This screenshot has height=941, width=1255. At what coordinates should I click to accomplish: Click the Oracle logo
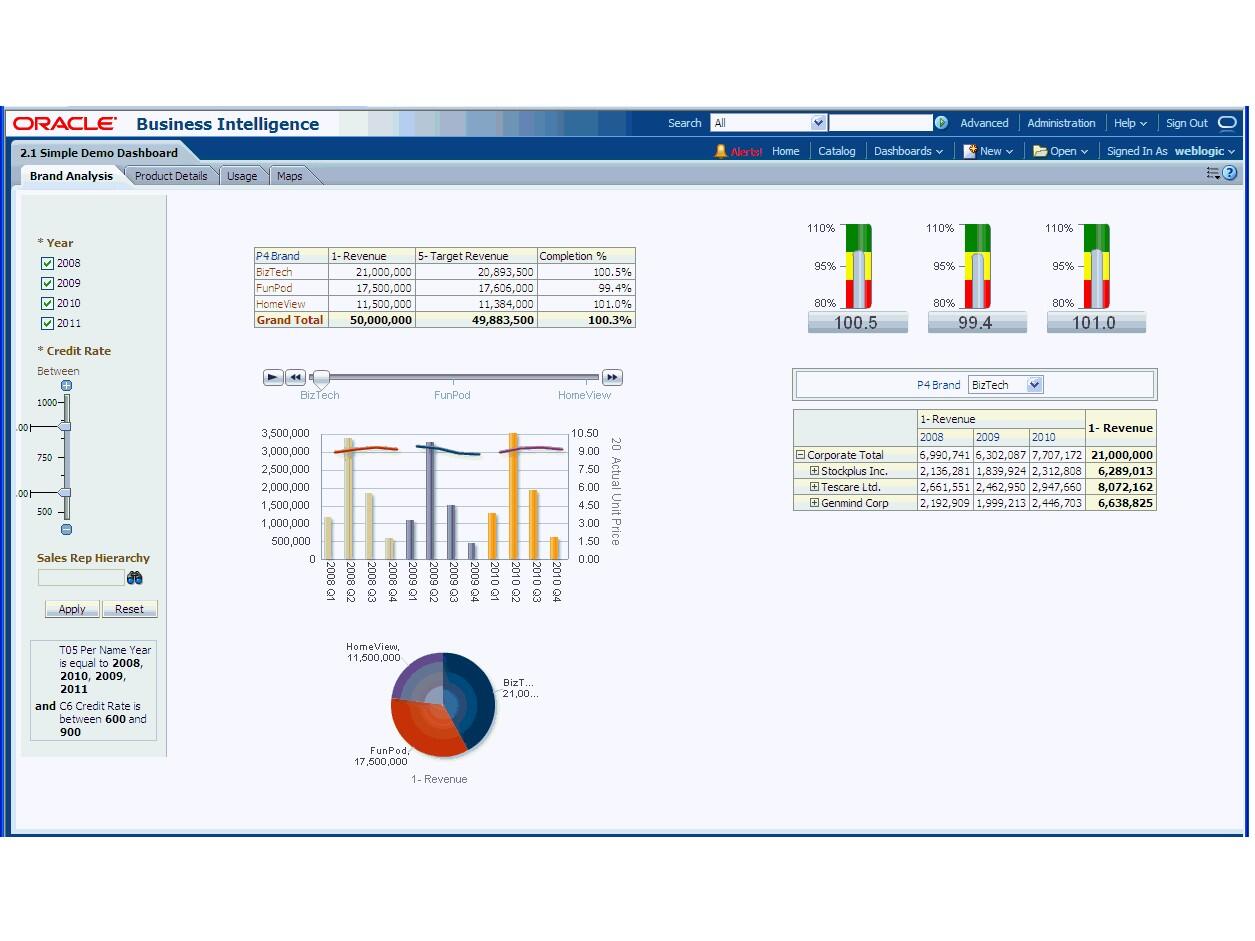64,123
